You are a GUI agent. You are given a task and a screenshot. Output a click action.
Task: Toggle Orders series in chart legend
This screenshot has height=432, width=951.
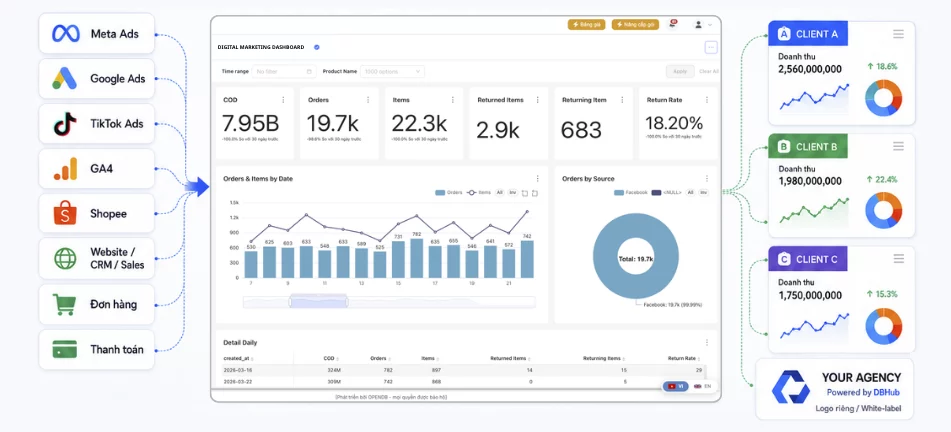tap(449, 192)
